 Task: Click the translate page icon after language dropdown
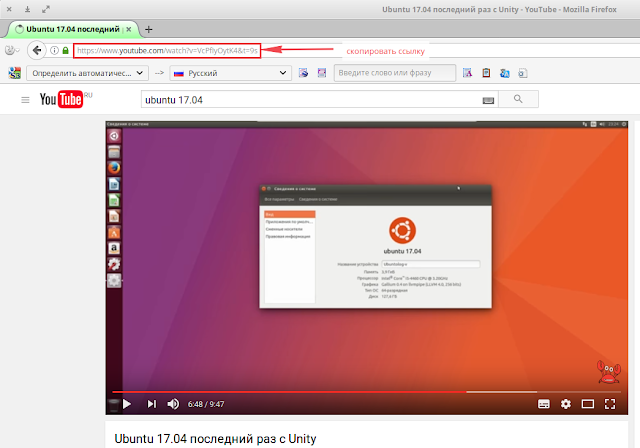click(x=303, y=73)
